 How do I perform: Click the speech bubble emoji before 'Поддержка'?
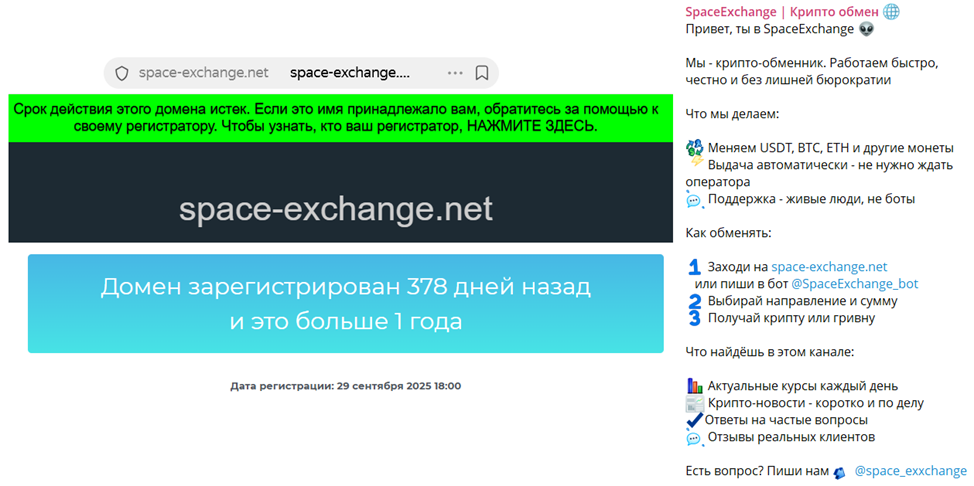click(x=694, y=200)
